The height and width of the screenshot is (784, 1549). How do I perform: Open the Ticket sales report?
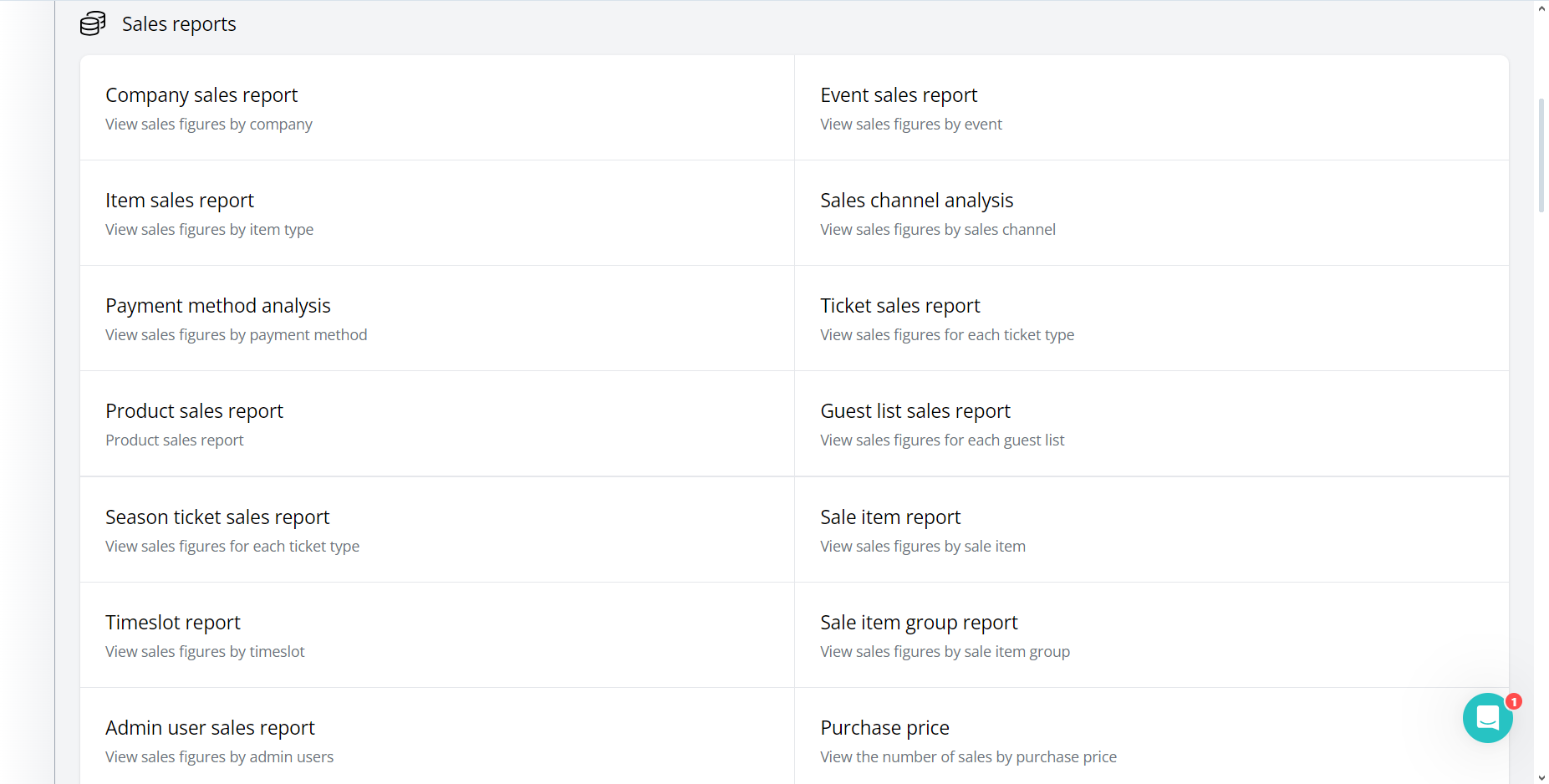coord(900,306)
